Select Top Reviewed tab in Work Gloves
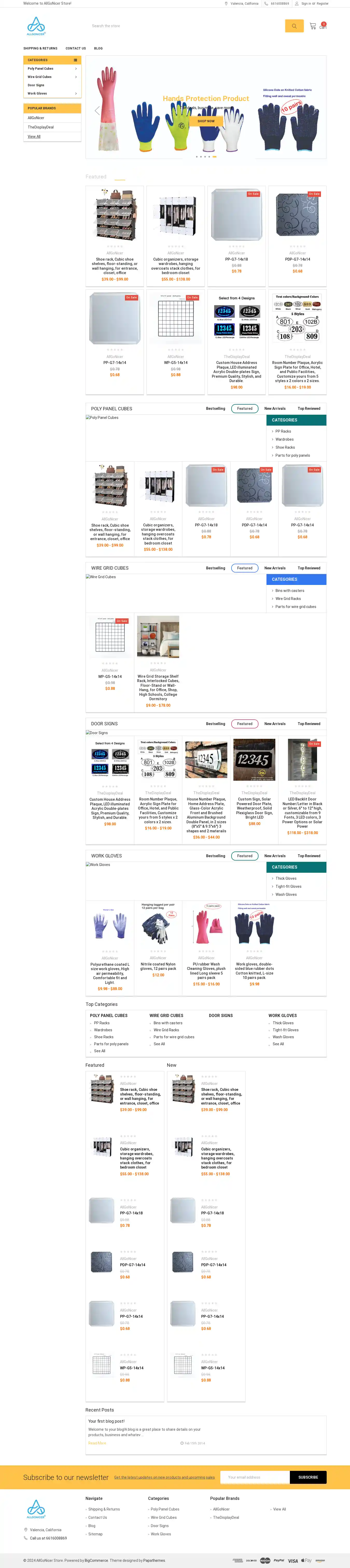 [309, 856]
